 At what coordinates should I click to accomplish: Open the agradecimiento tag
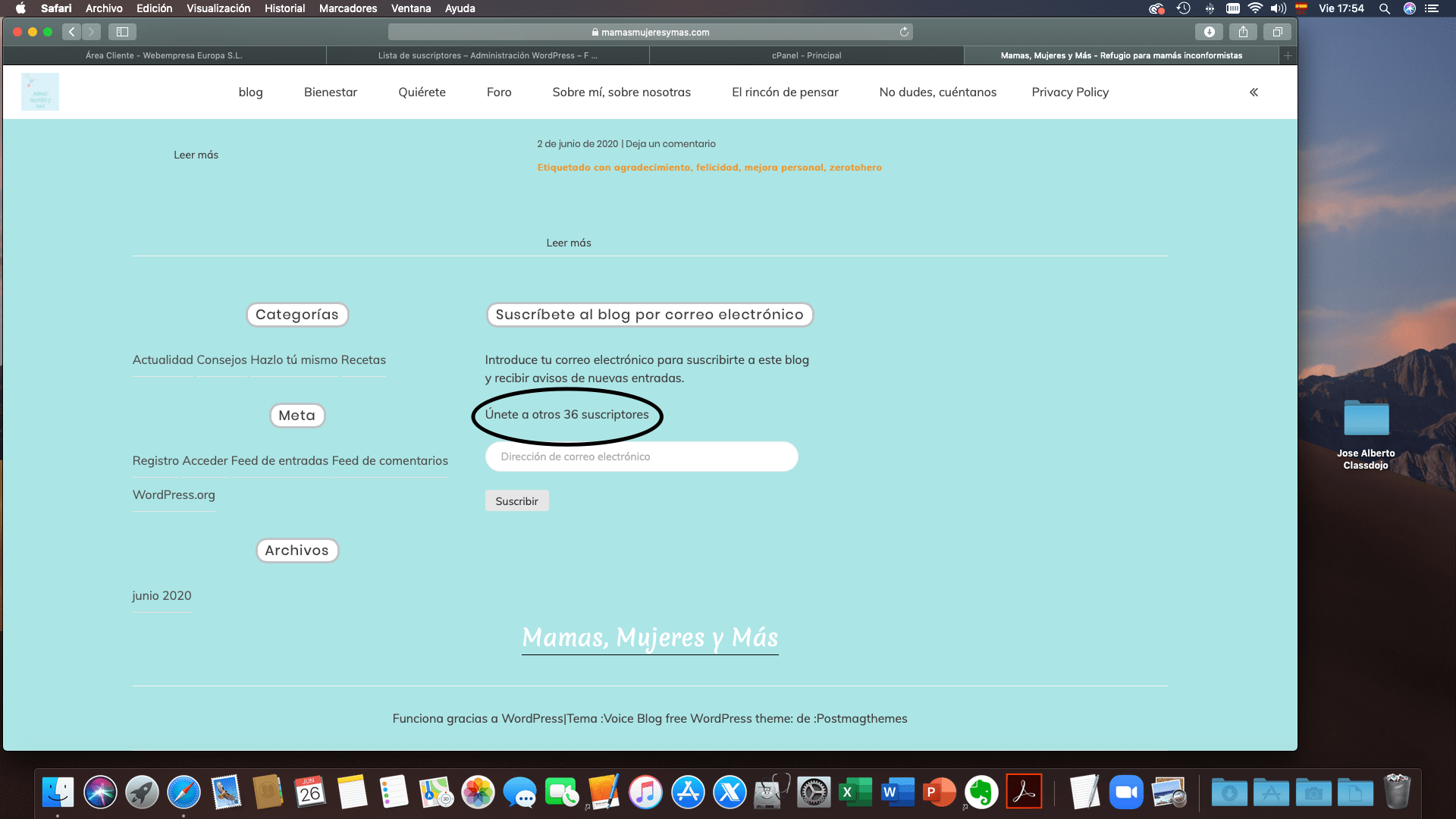tap(652, 168)
